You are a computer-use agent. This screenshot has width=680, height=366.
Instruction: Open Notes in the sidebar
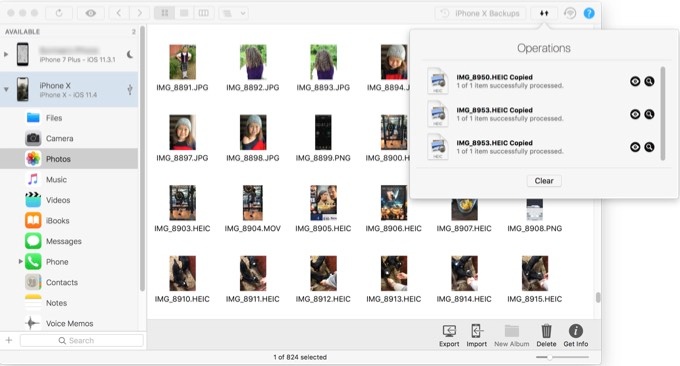69,303
